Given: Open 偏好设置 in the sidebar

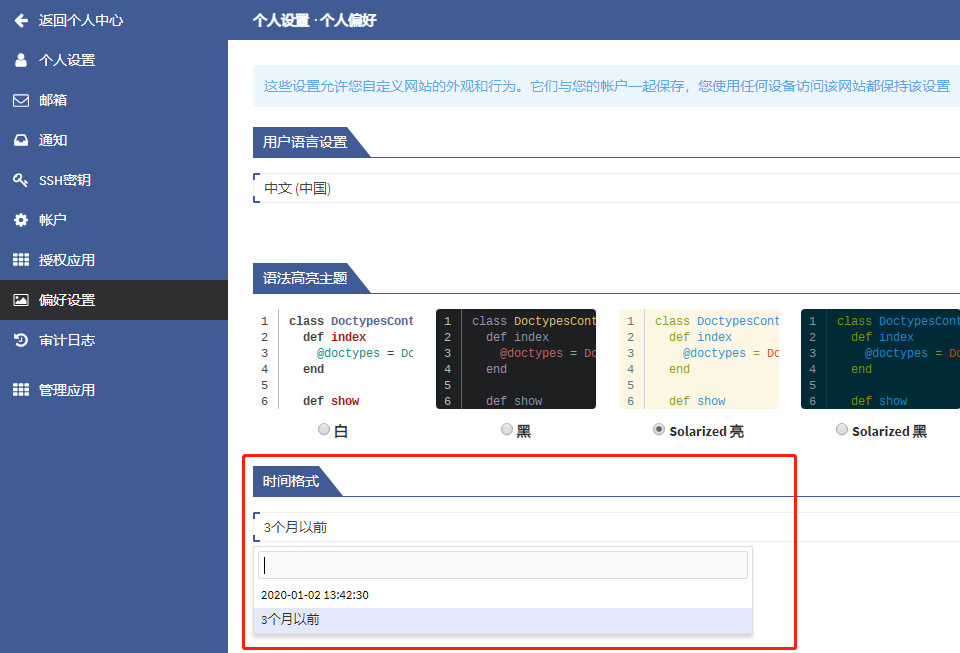Looking at the screenshot, I should pos(67,300).
